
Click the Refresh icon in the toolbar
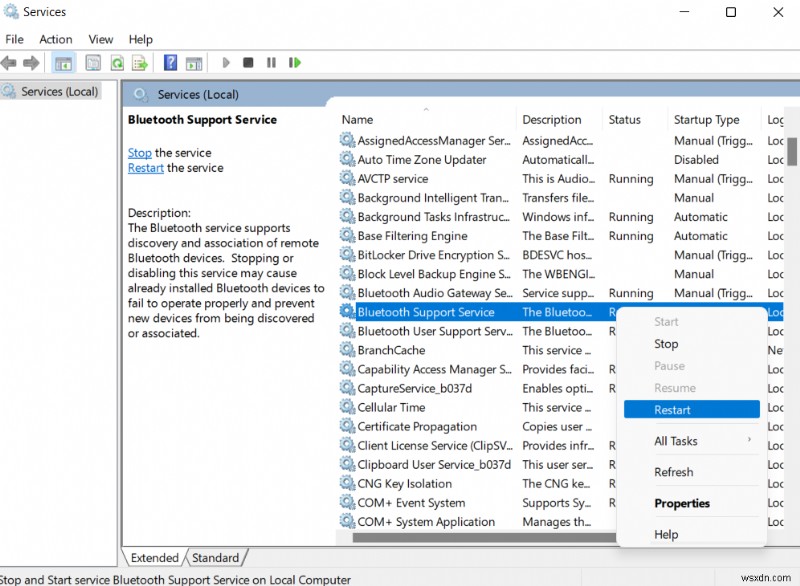(117, 62)
